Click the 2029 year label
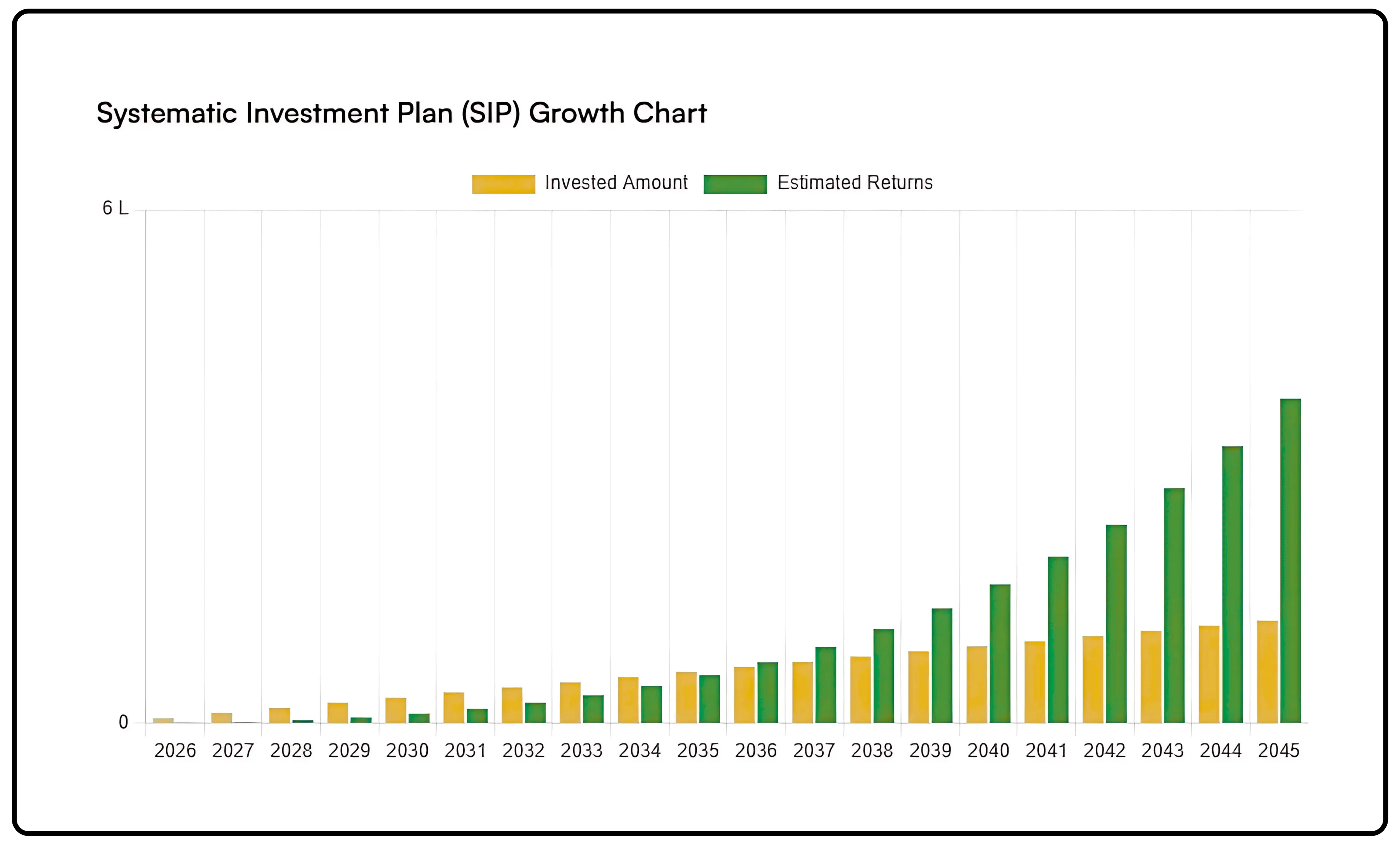1400x849 pixels. 349,751
